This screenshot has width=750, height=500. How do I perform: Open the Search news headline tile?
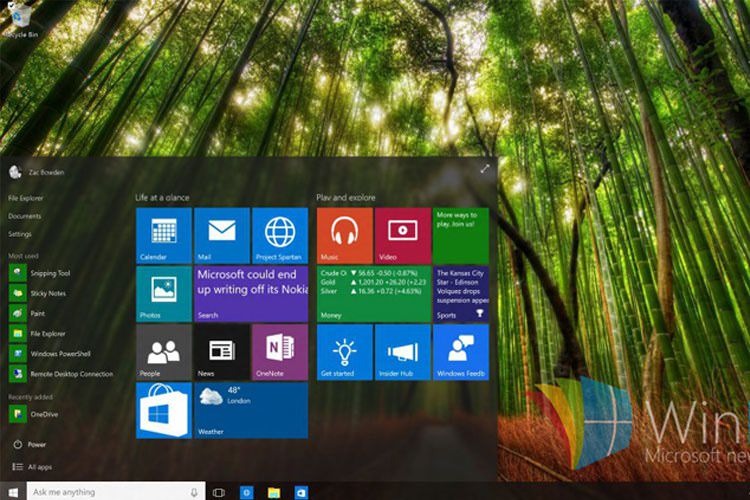point(251,294)
